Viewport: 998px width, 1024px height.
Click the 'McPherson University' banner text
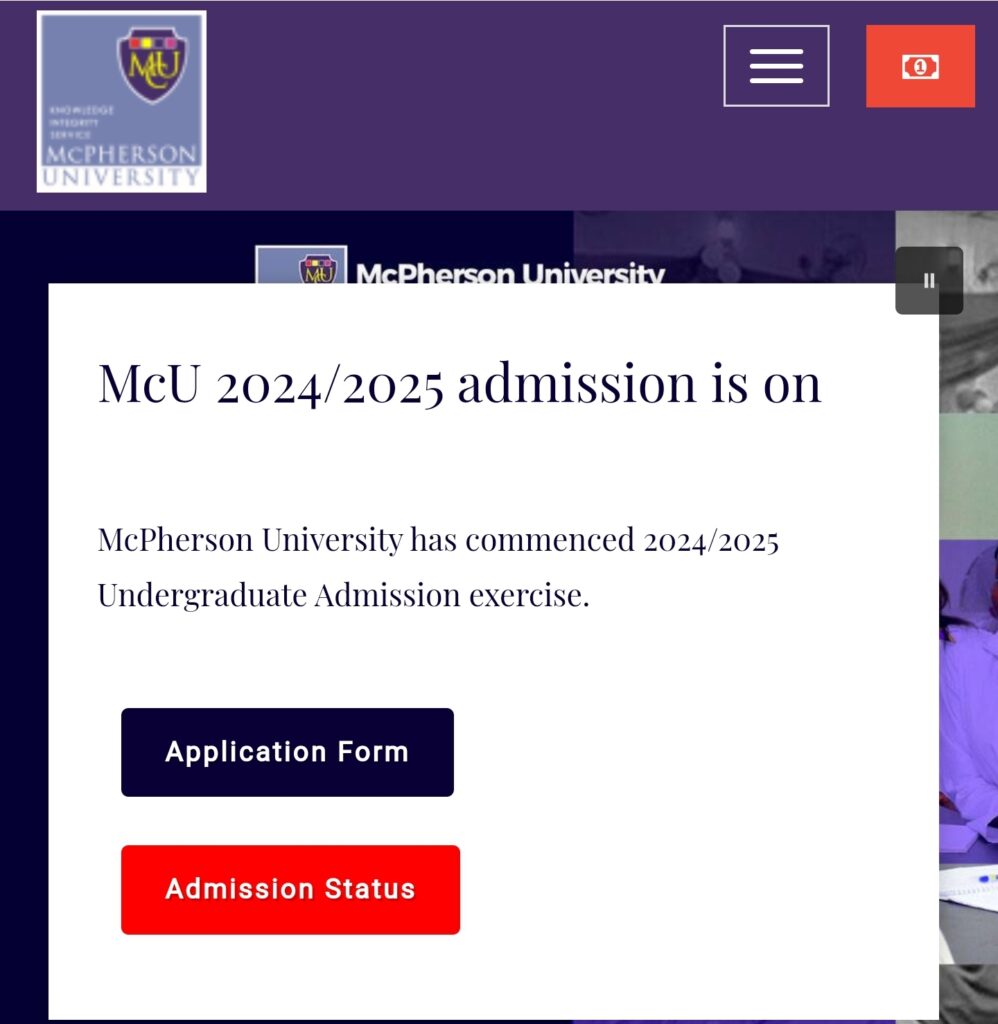tap(510, 274)
